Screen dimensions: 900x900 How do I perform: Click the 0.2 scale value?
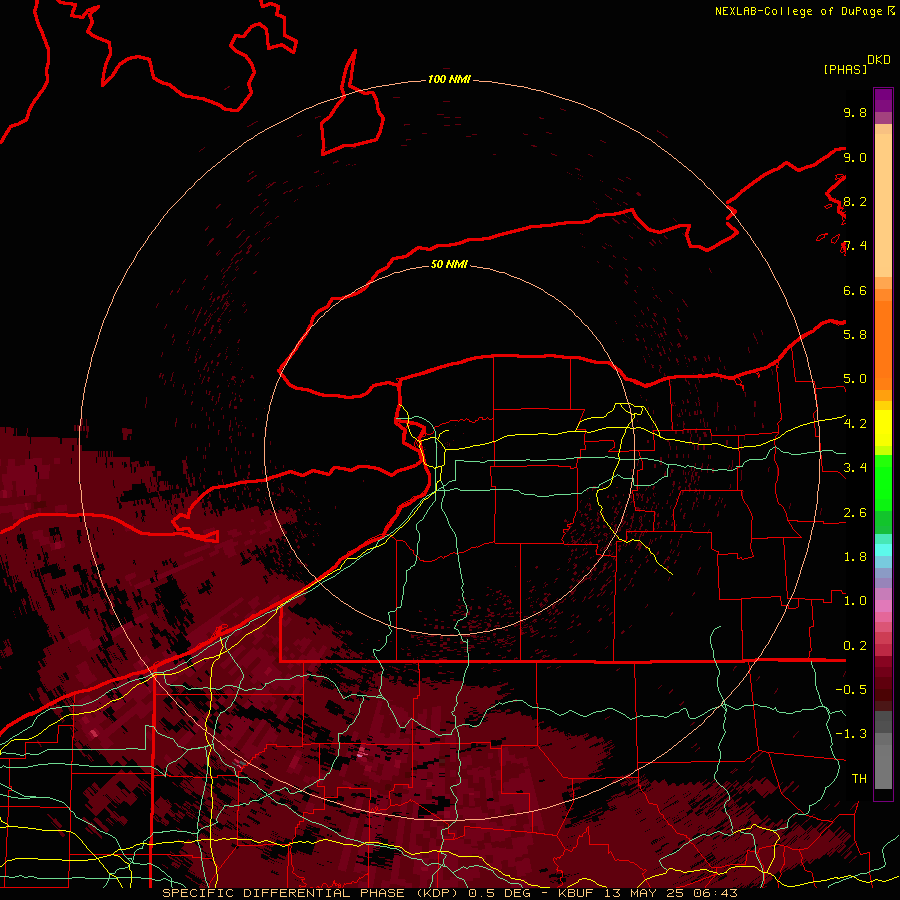855,646
